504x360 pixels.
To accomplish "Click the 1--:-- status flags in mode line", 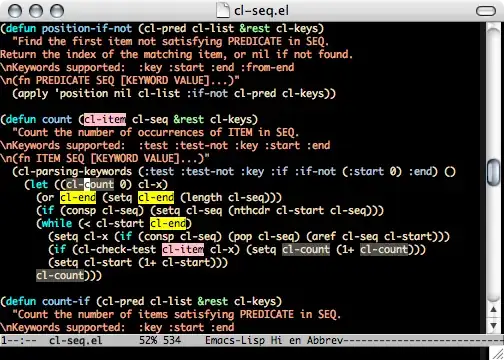I will click(19, 341).
